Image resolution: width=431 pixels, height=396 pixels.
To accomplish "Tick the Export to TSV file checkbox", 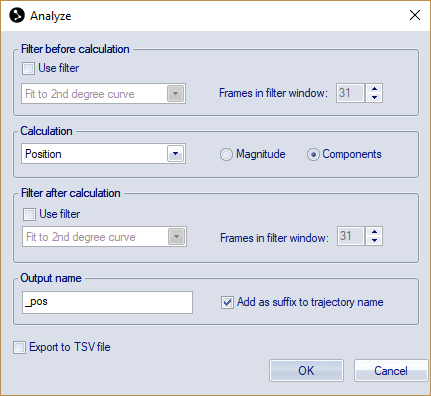I will coord(19,347).
